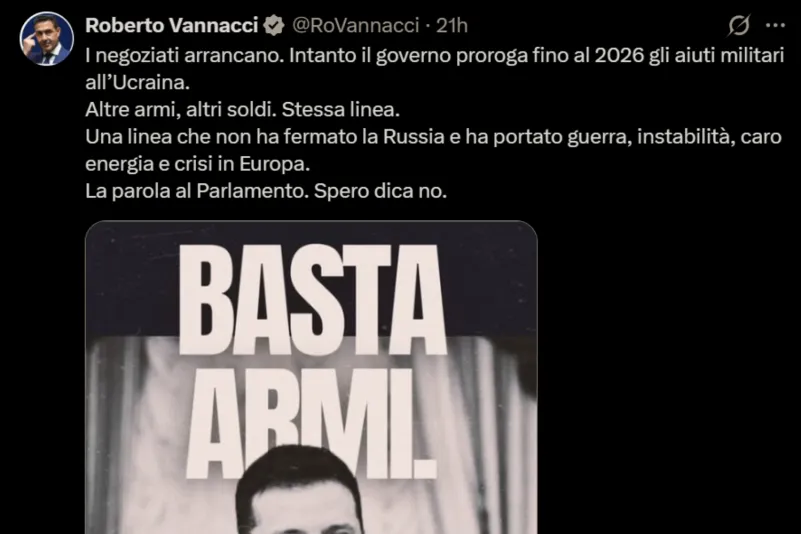Click the line 'I negoziati arrancano' in the post
The height and width of the screenshot is (534, 801).
point(184,55)
